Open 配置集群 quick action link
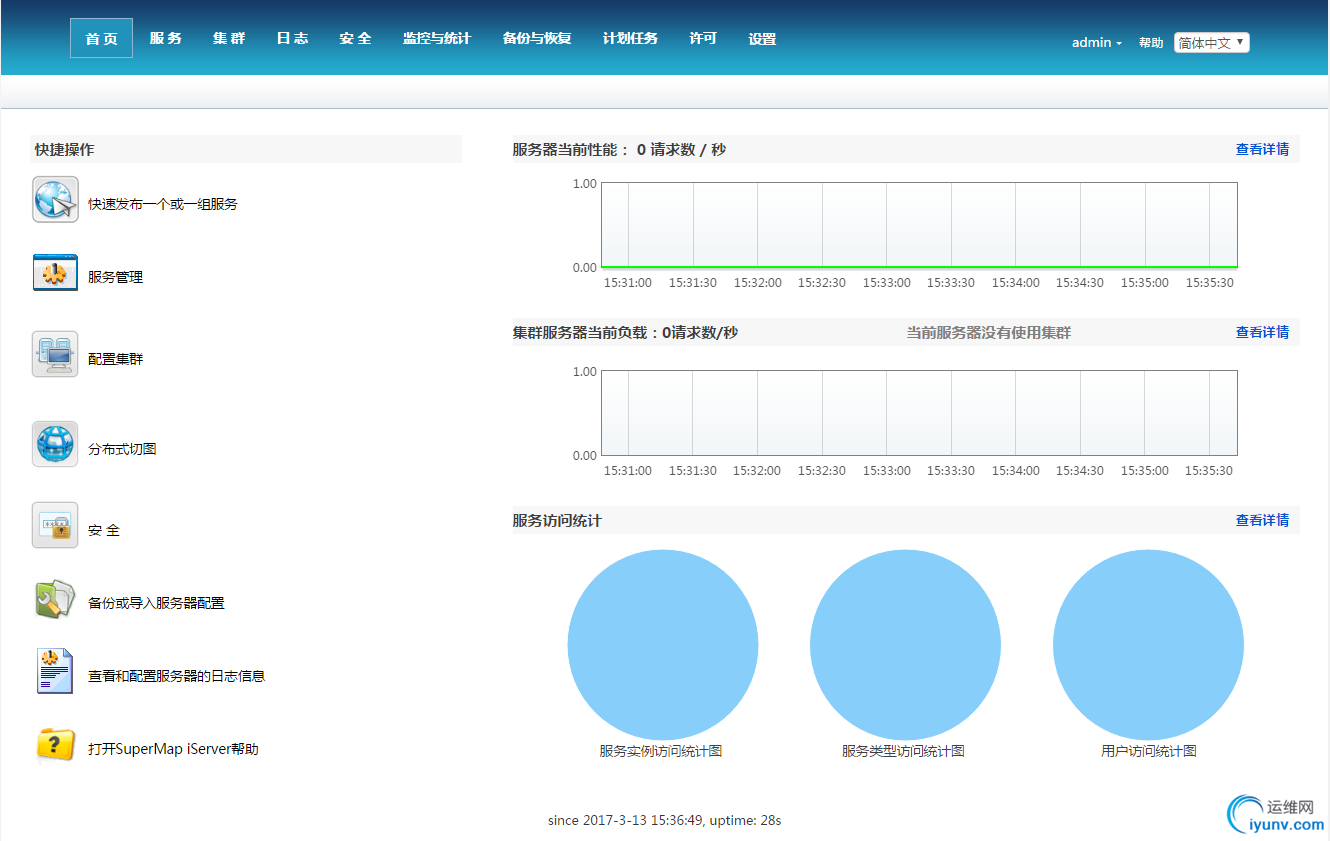The image size is (1330, 841). point(116,359)
